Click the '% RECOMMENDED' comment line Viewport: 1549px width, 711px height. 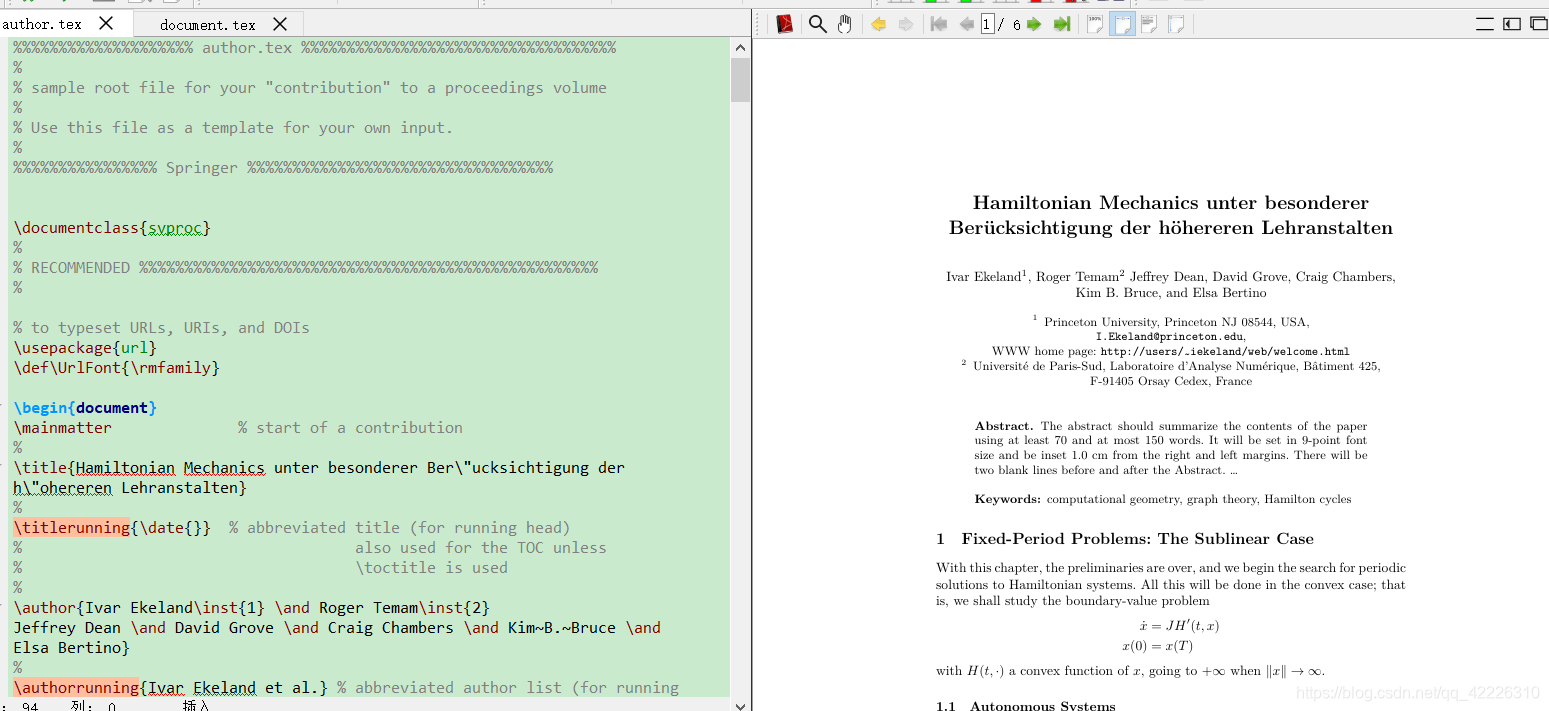306,268
